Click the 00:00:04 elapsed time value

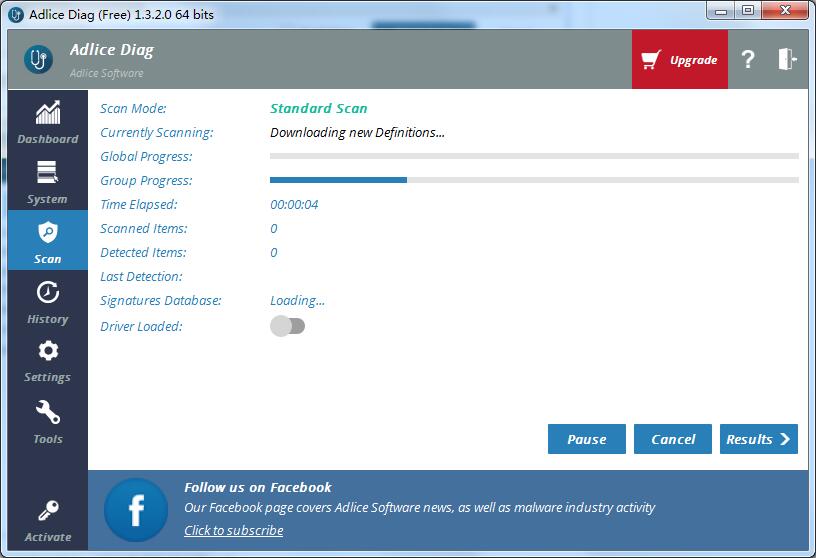click(x=294, y=205)
